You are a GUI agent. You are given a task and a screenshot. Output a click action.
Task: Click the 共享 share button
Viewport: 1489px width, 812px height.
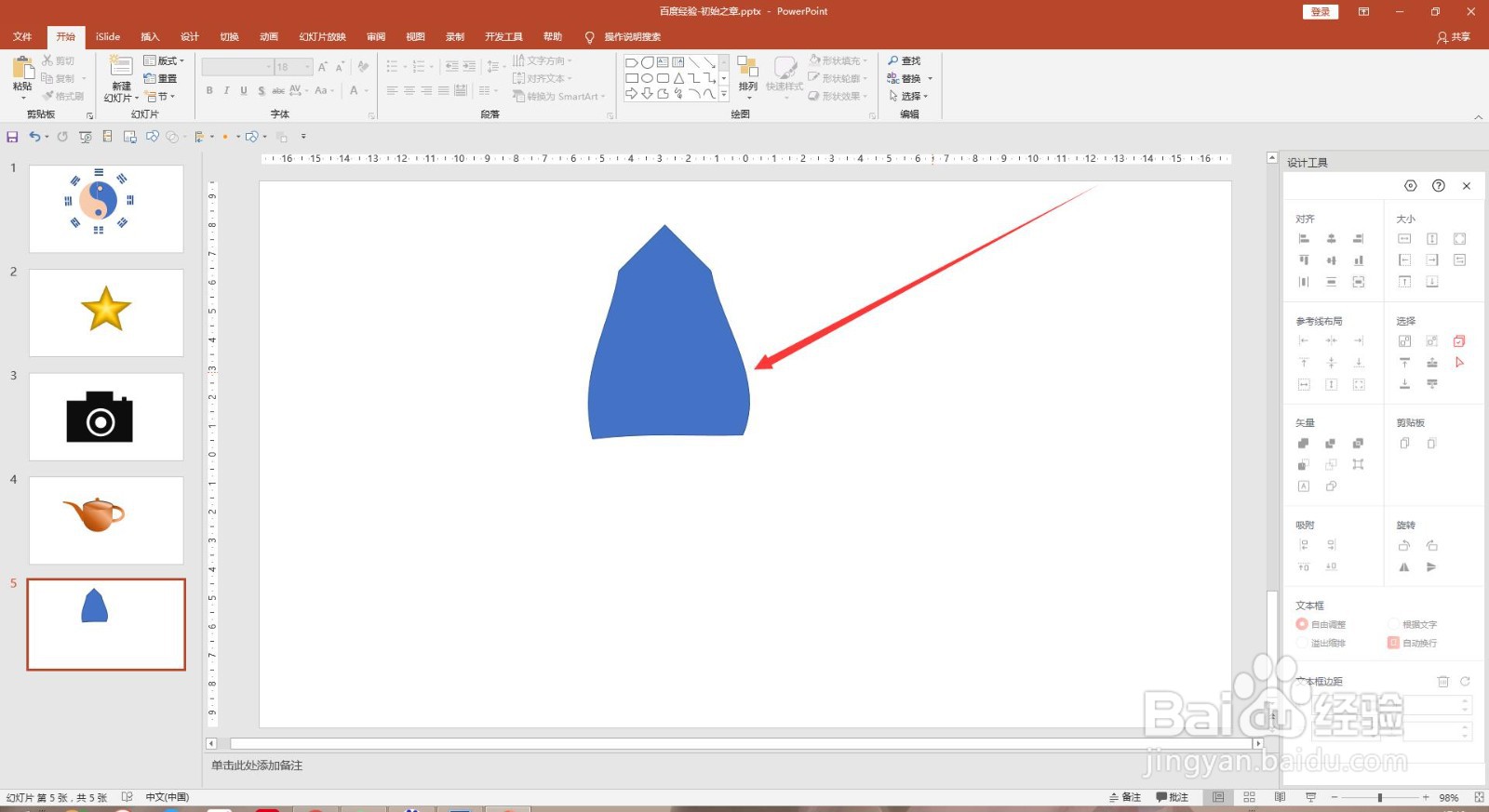[1454, 37]
